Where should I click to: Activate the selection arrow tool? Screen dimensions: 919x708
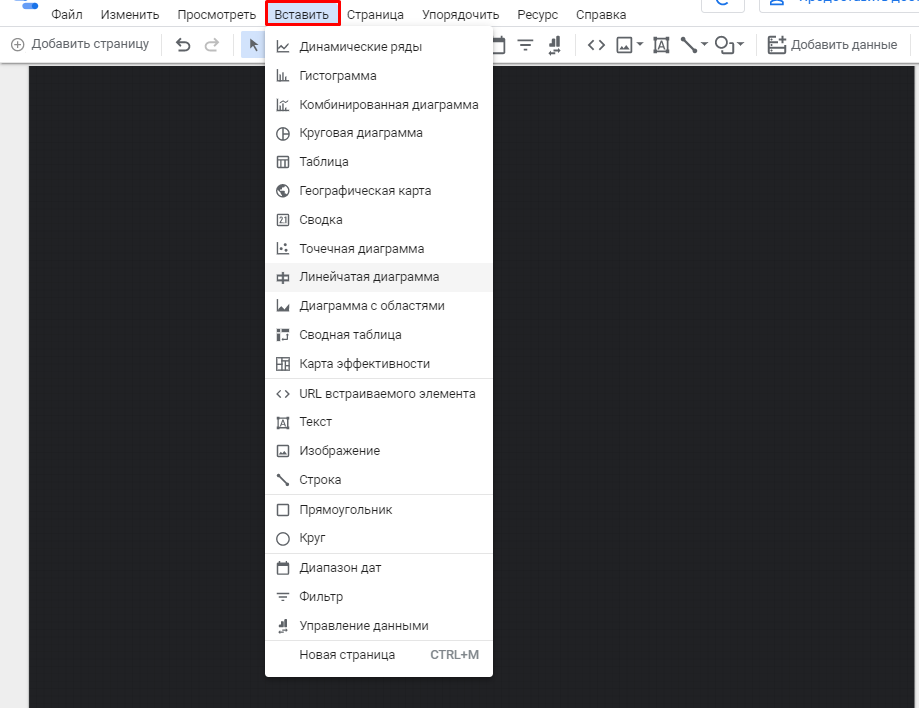coord(254,45)
